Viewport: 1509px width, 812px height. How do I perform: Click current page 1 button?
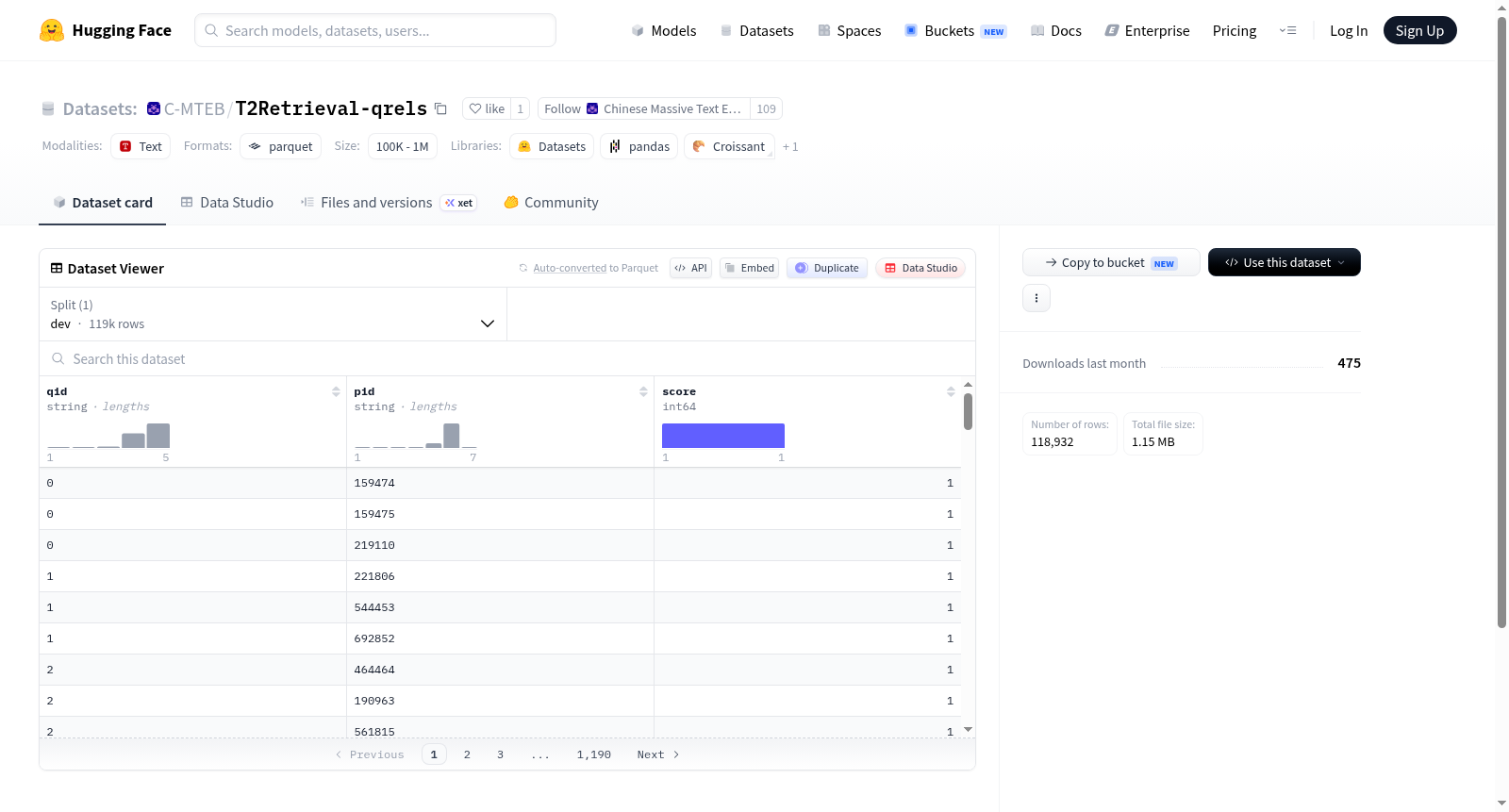[x=434, y=754]
